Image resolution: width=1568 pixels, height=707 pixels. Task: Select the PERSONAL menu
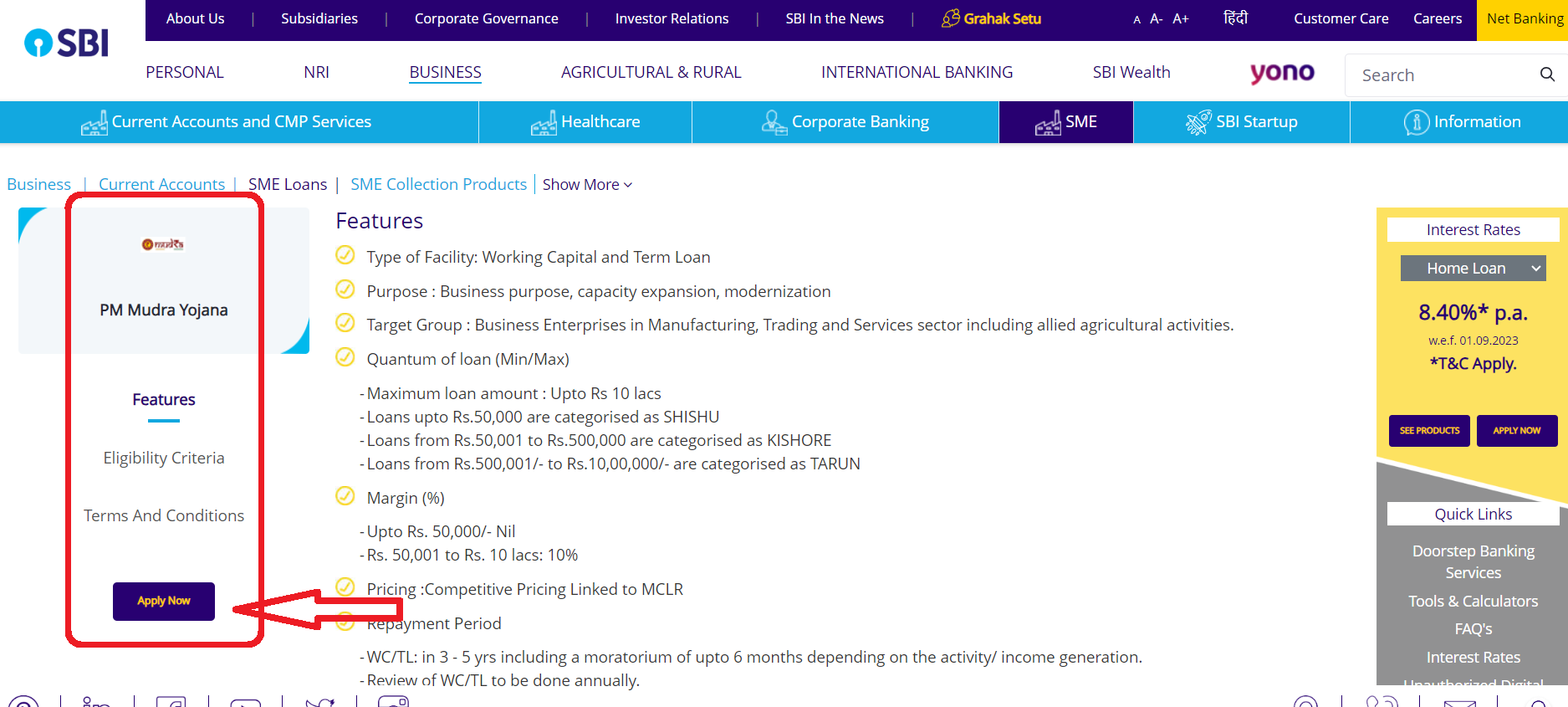click(x=185, y=72)
